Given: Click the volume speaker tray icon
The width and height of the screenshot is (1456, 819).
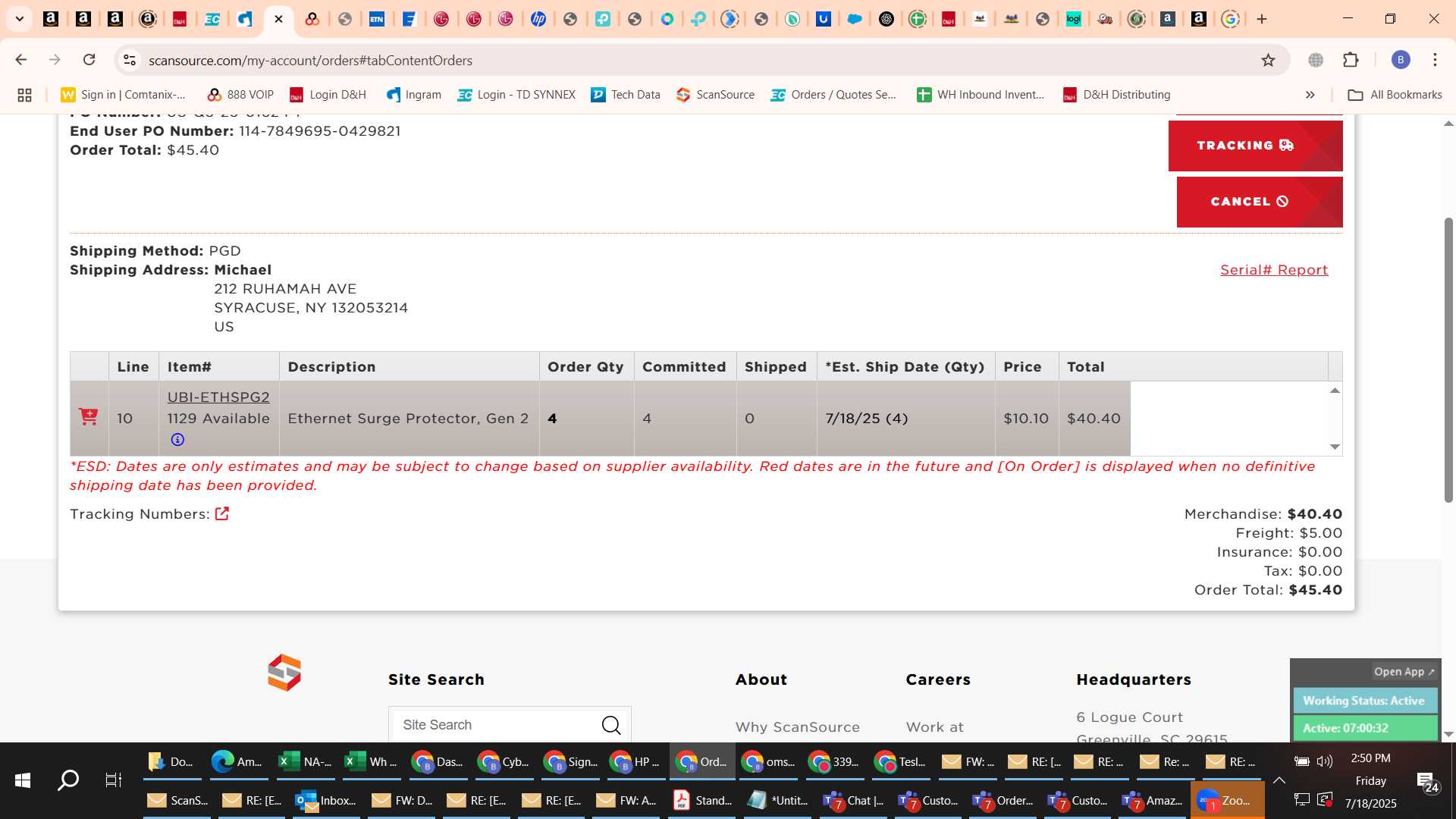Looking at the screenshot, I should 1325,761.
